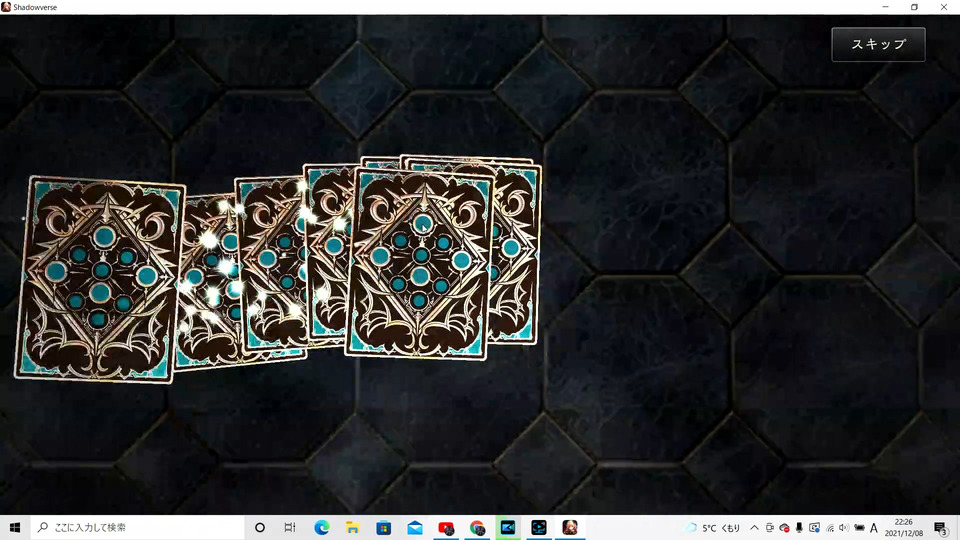Focus the ここに入力して検索 search box
Image resolution: width=960 pixels, height=540 pixels.
(x=137, y=527)
